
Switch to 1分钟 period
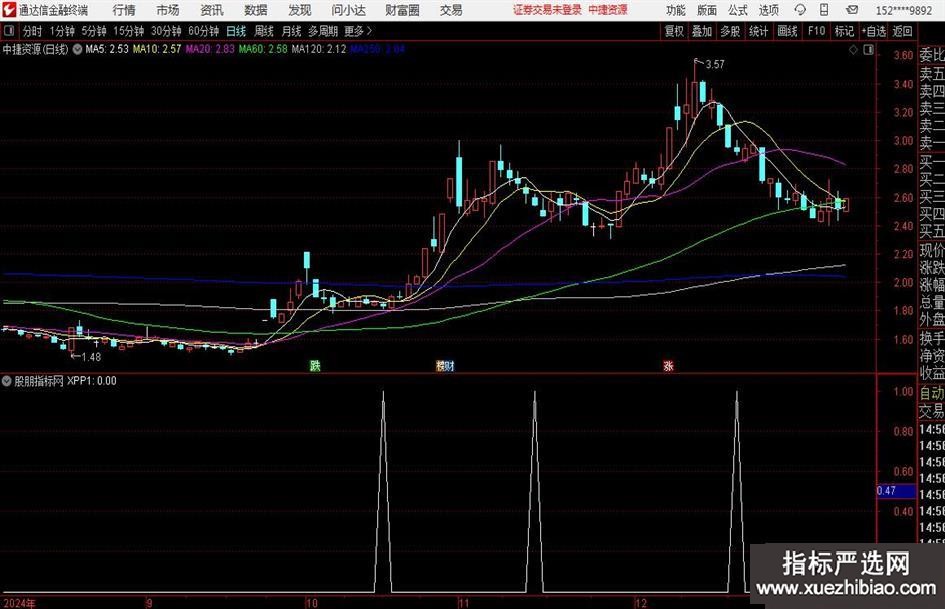coord(62,31)
